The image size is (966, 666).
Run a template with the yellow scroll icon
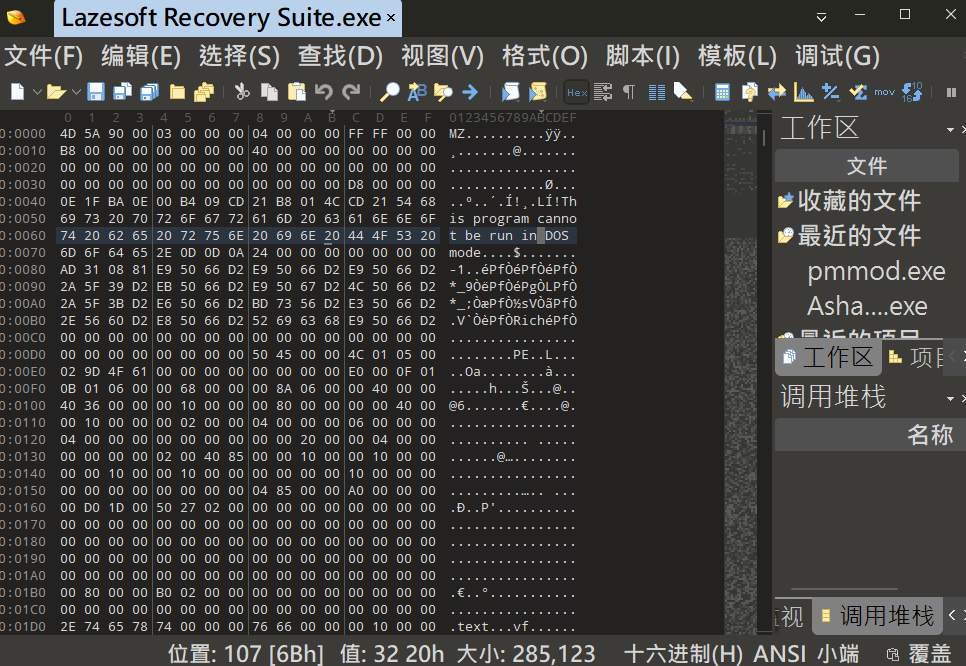click(x=537, y=92)
